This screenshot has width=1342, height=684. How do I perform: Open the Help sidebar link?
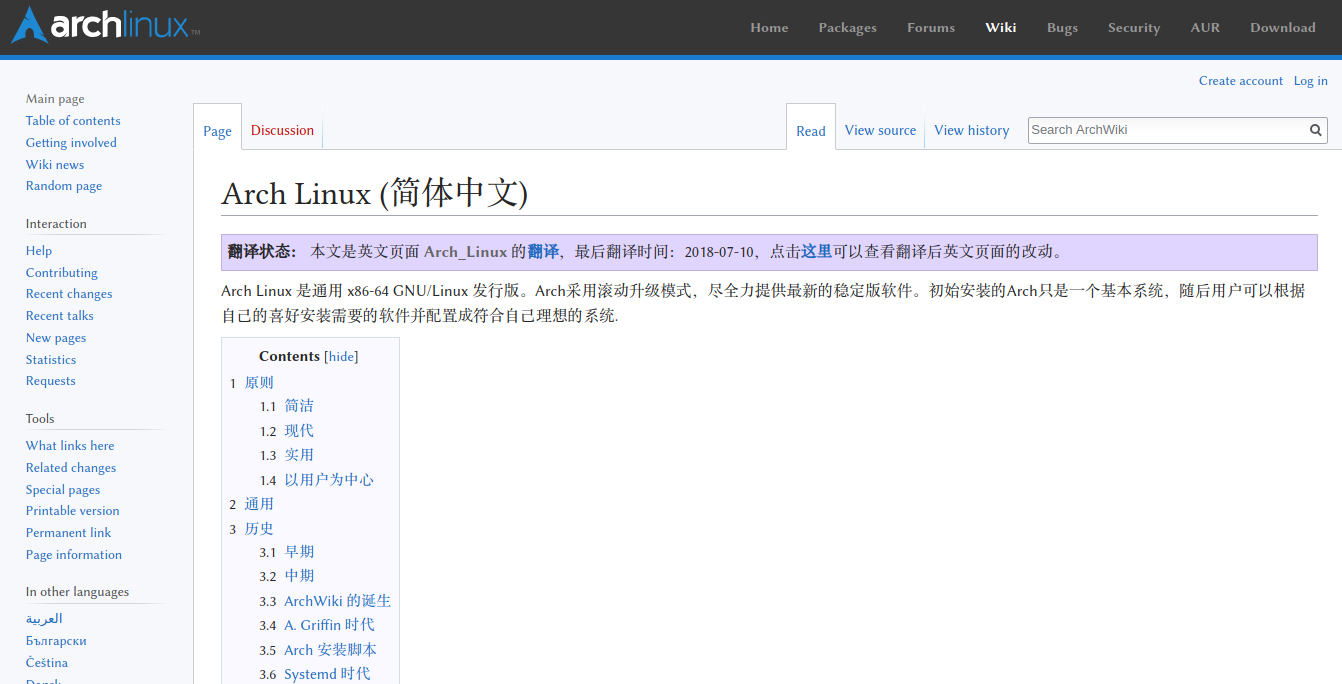pos(39,251)
